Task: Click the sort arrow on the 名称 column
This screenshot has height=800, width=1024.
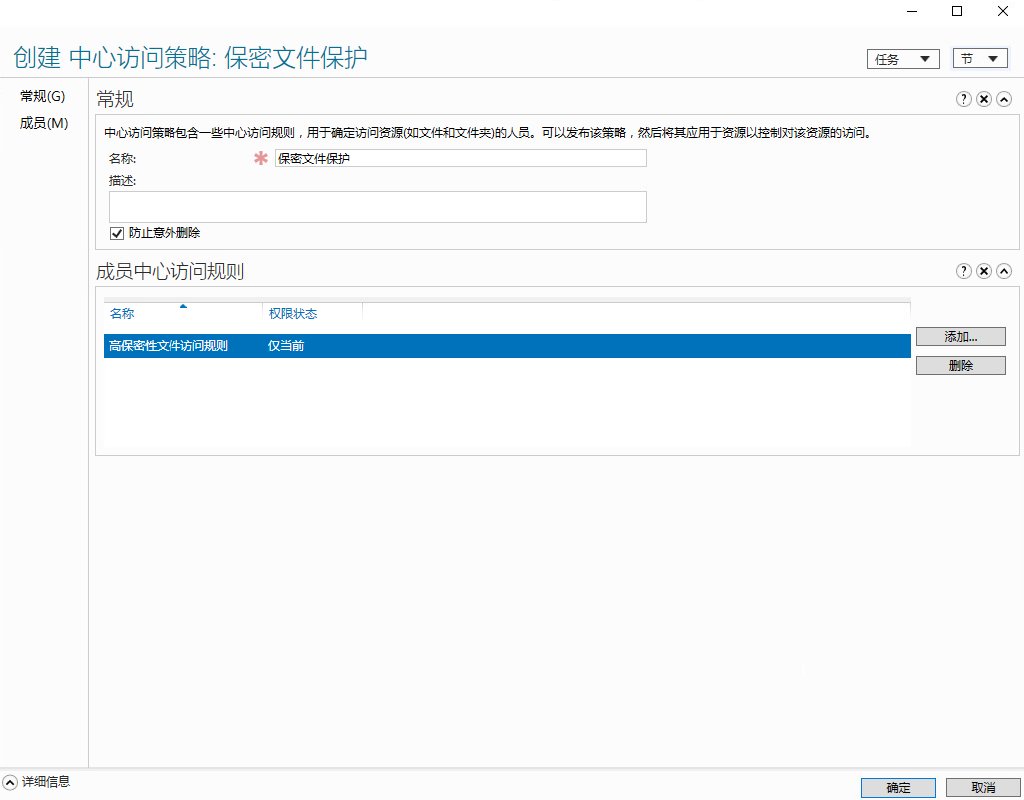Action: click(x=182, y=308)
